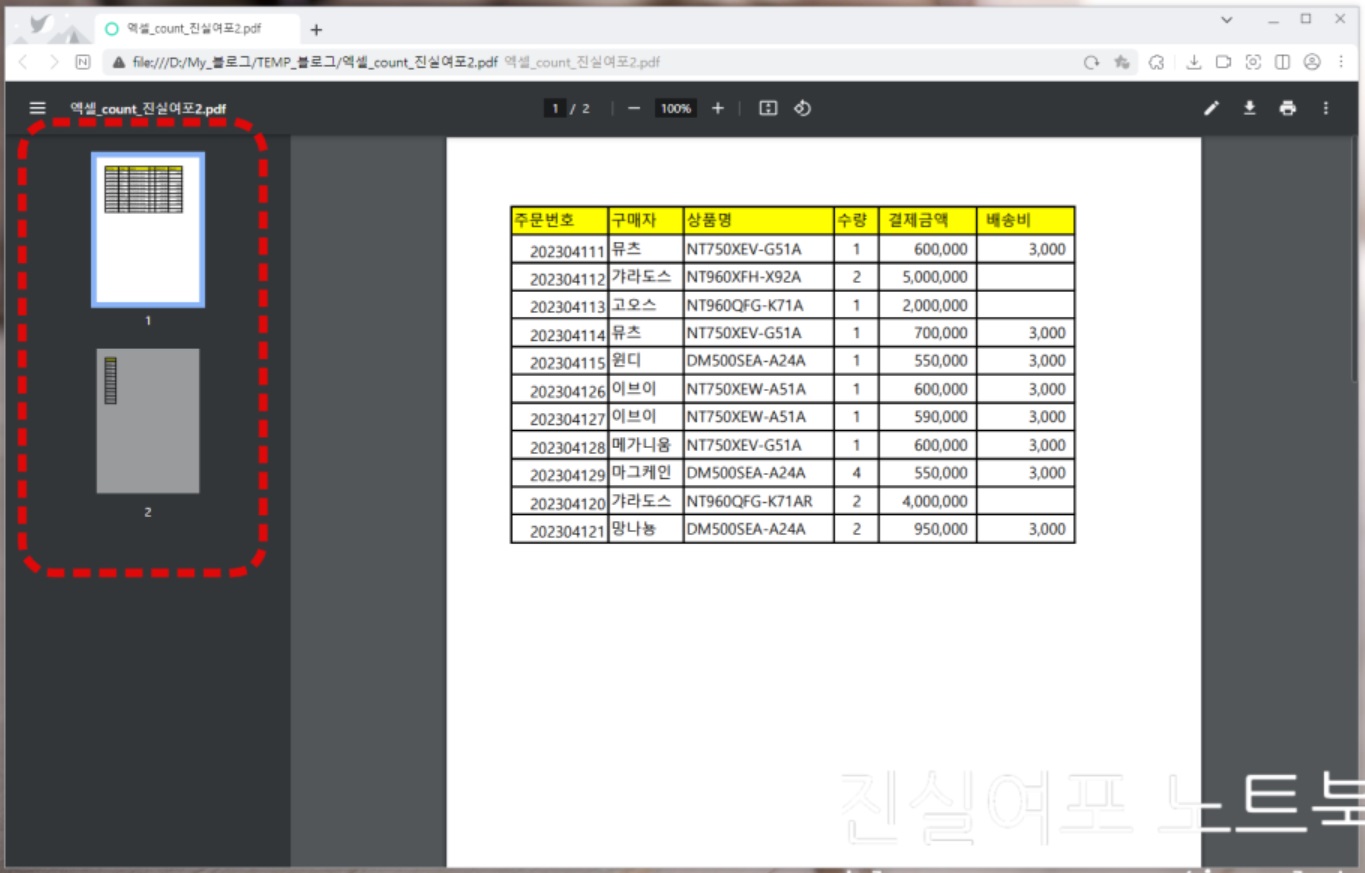Click the 100% zoom level field
The width and height of the screenshot is (1365, 873).
(x=676, y=108)
